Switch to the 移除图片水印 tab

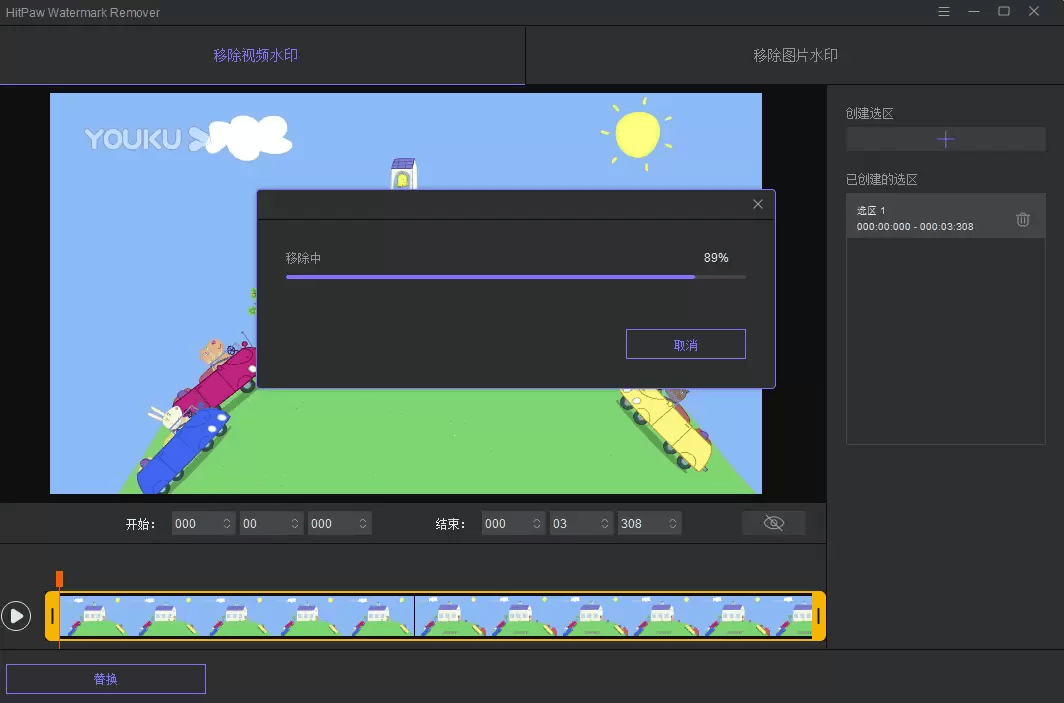click(x=795, y=56)
